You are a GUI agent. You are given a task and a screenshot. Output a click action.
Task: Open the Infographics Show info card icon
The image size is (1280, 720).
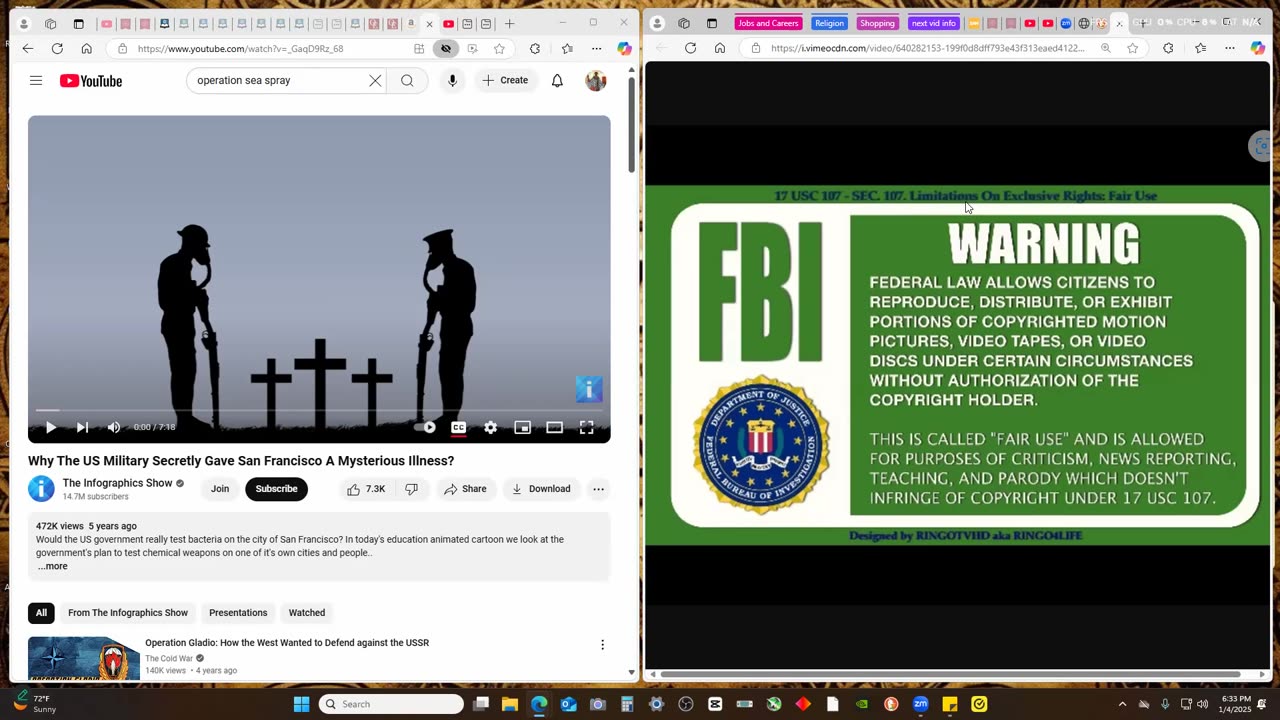(x=589, y=389)
